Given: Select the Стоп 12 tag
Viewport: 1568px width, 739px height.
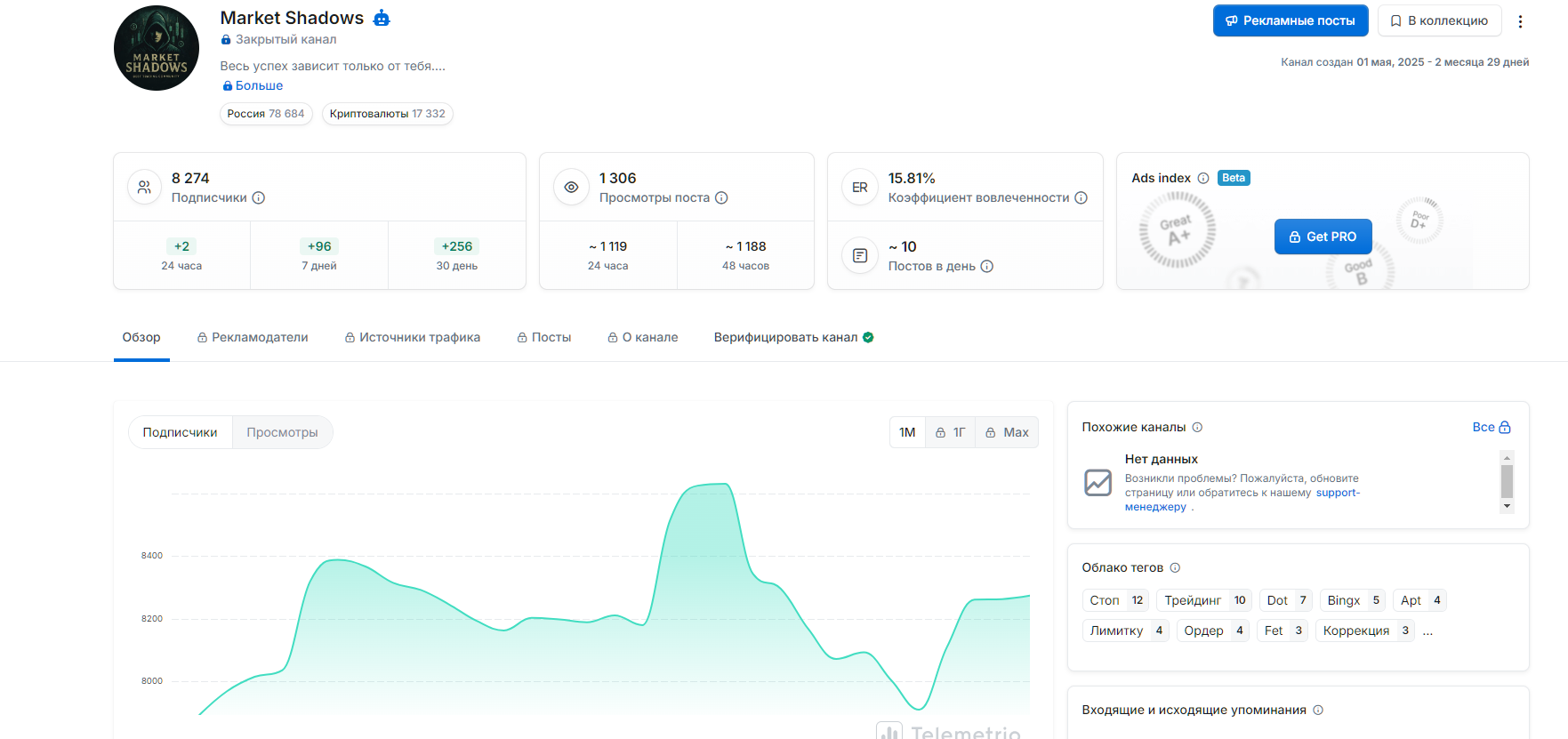Looking at the screenshot, I should pos(1115,600).
